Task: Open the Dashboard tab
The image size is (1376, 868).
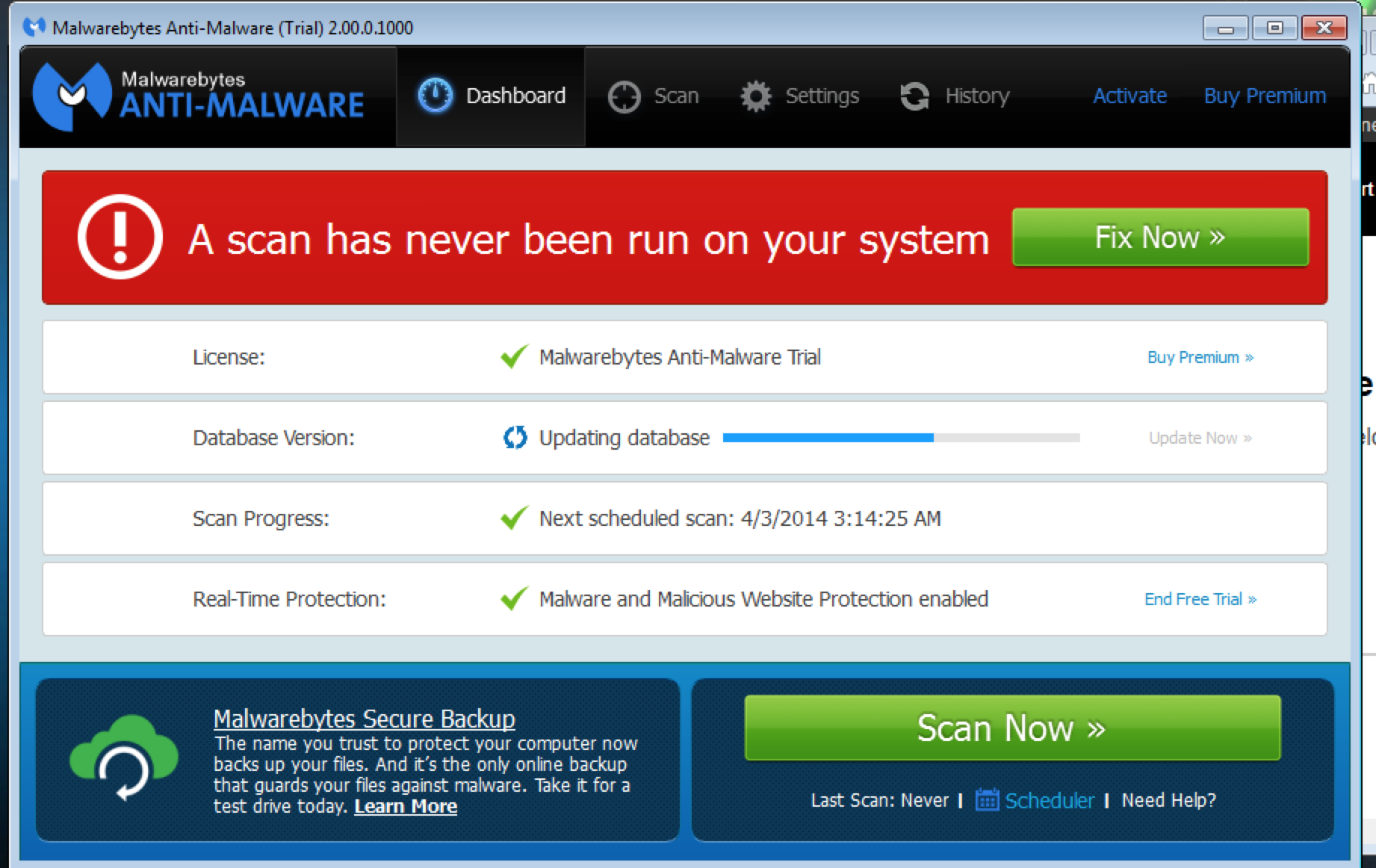Action: coord(491,96)
